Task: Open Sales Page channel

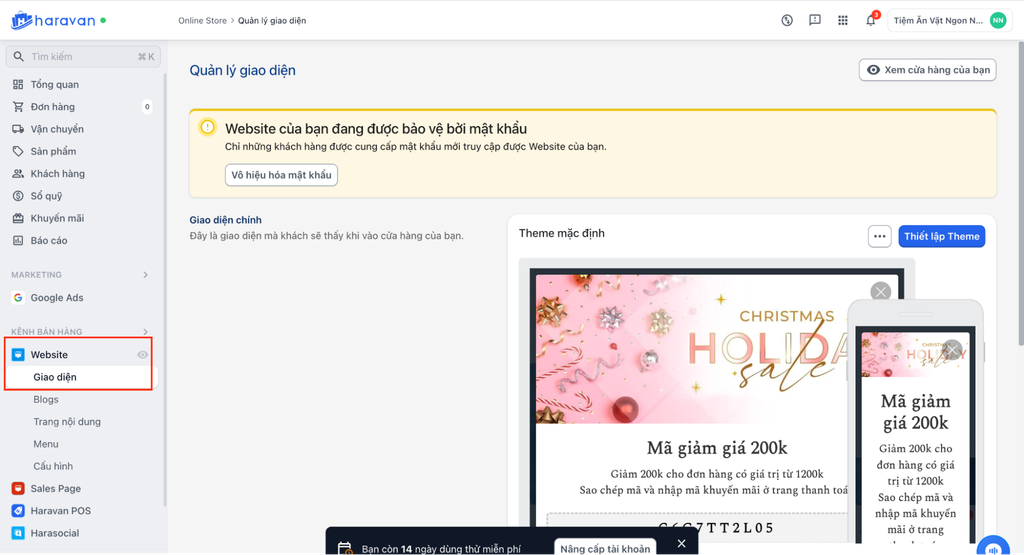Action: click(x=55, y=489)
